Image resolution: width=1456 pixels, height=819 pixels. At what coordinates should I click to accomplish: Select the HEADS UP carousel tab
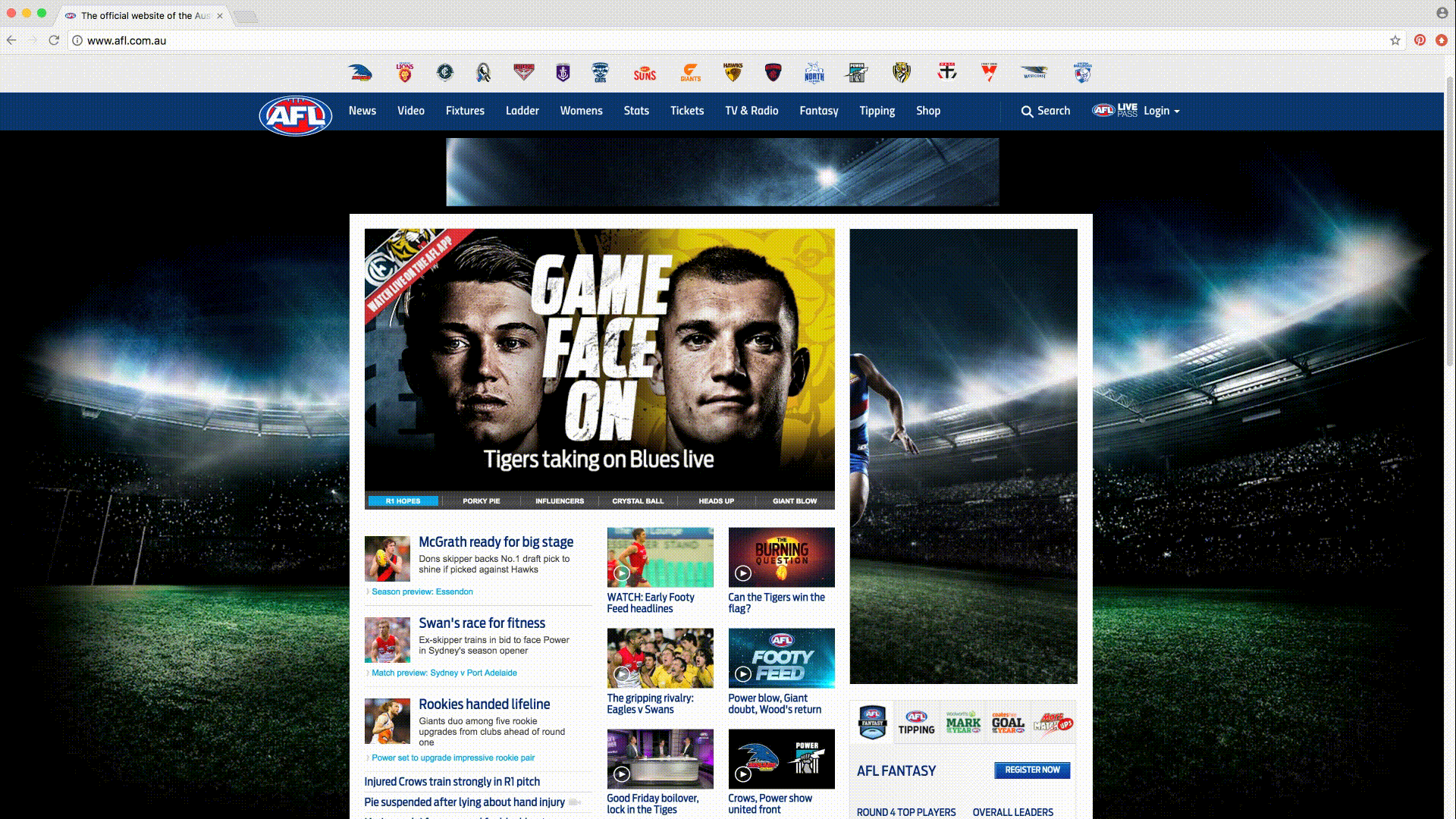(x=717, y=501)
